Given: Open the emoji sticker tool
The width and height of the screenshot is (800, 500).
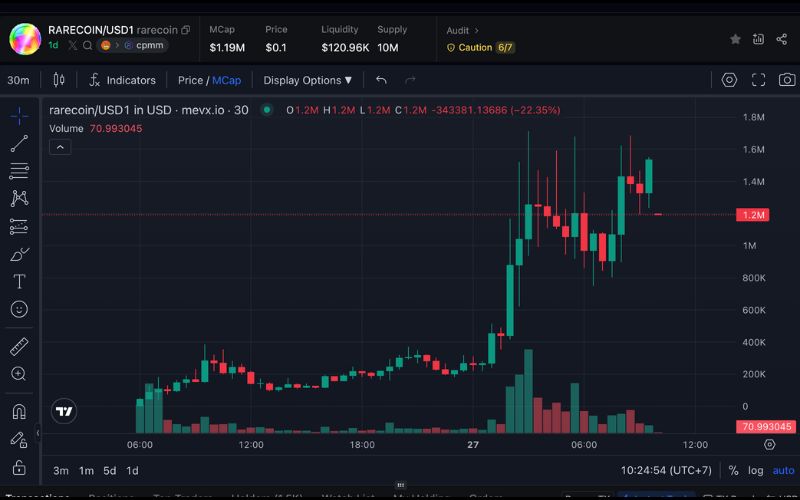Looking at the screenshot, I should pos(19,310).
